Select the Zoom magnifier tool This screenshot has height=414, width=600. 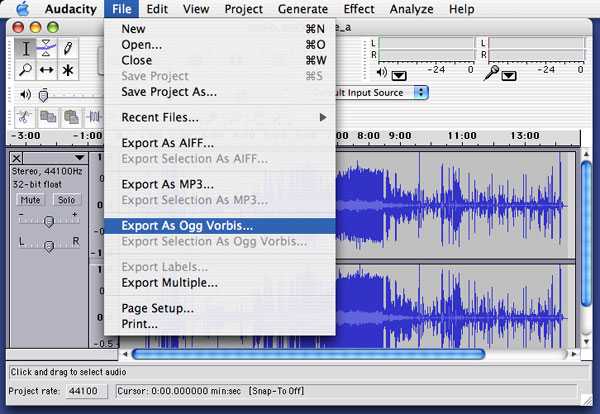26,70
